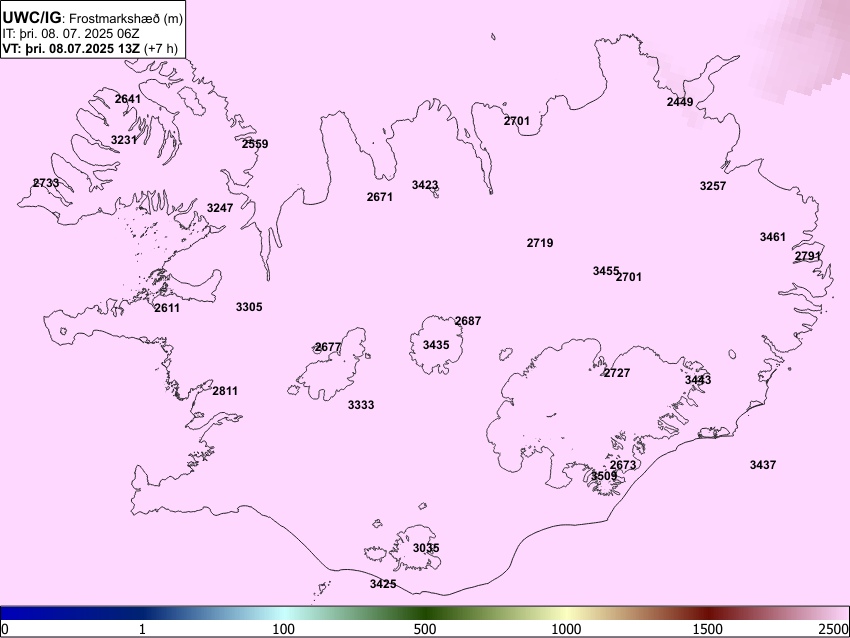Click the 2559 map label

(255, 144)
